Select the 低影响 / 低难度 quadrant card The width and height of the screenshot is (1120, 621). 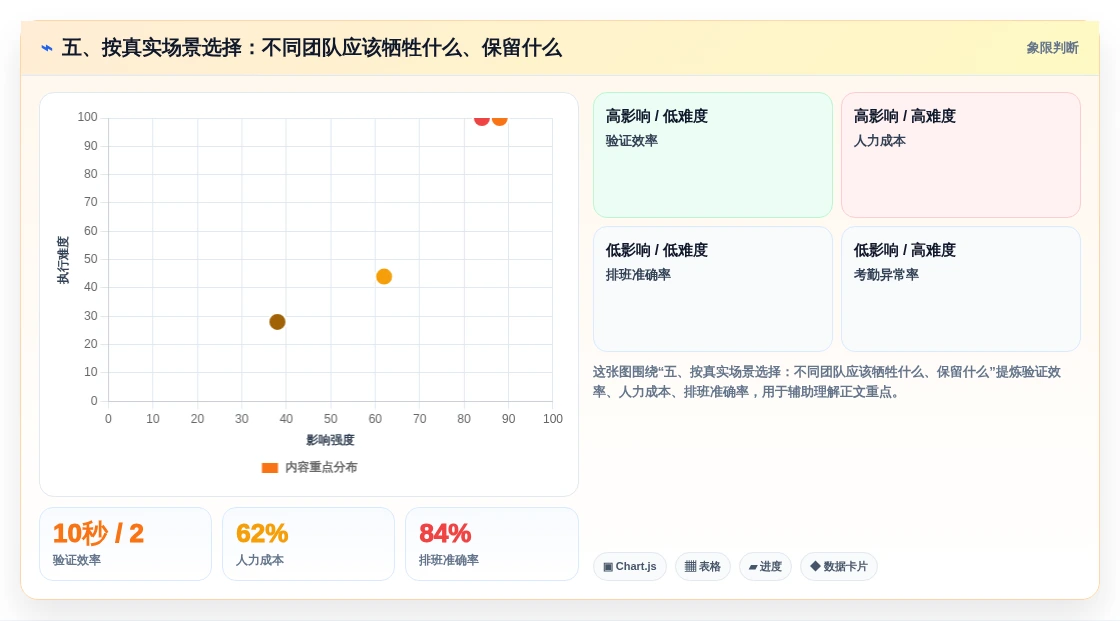[713, 289]
